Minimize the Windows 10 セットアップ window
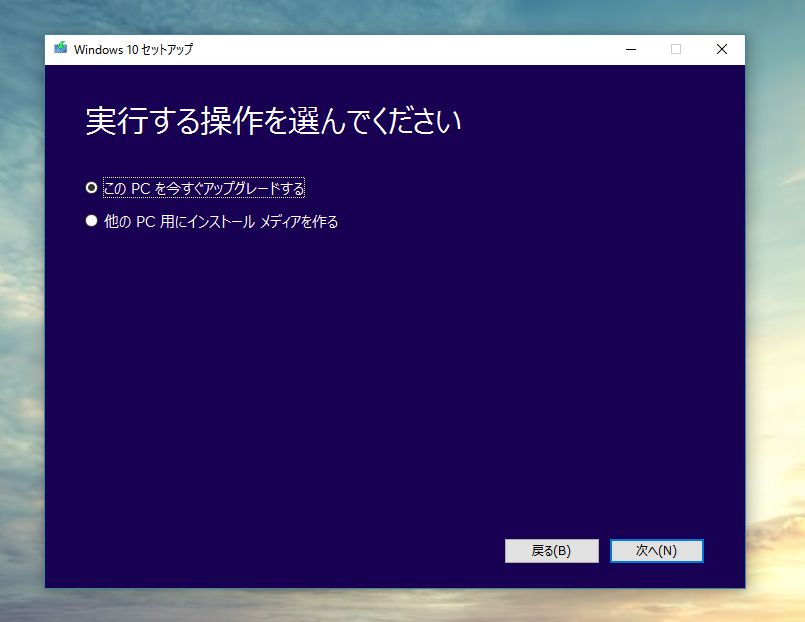Image resolution: width=805 pixels, height=622 pixels. 631,49
